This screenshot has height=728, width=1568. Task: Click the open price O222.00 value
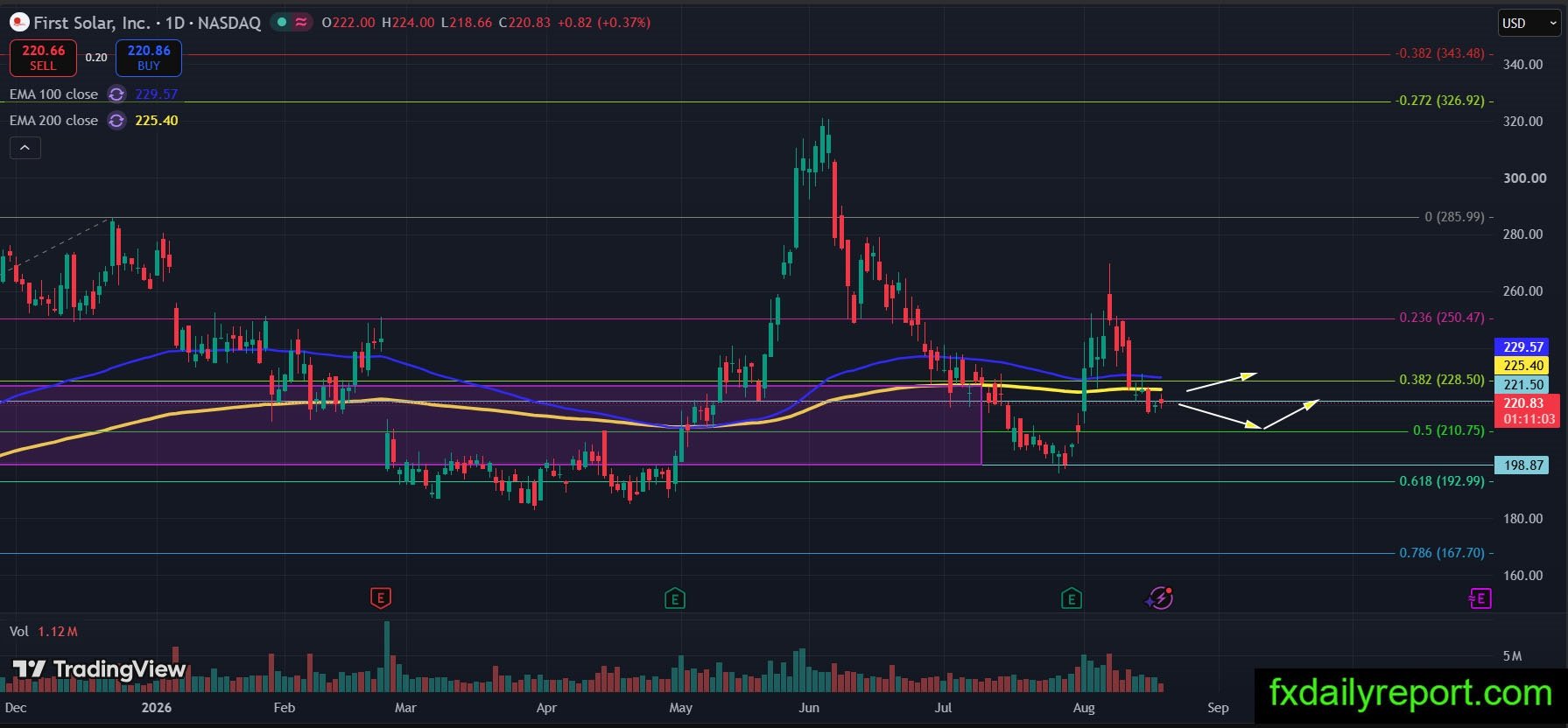pos(348,23)
